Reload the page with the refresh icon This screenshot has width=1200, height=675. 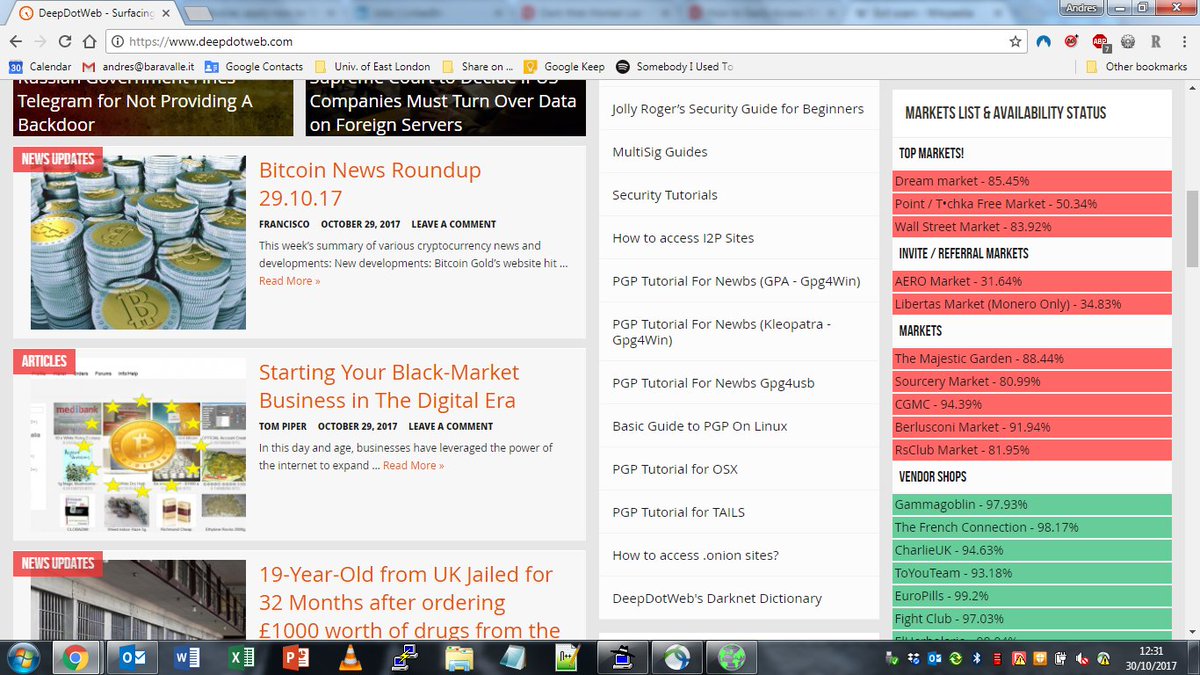pyautogui.click(x=65, y=42)
